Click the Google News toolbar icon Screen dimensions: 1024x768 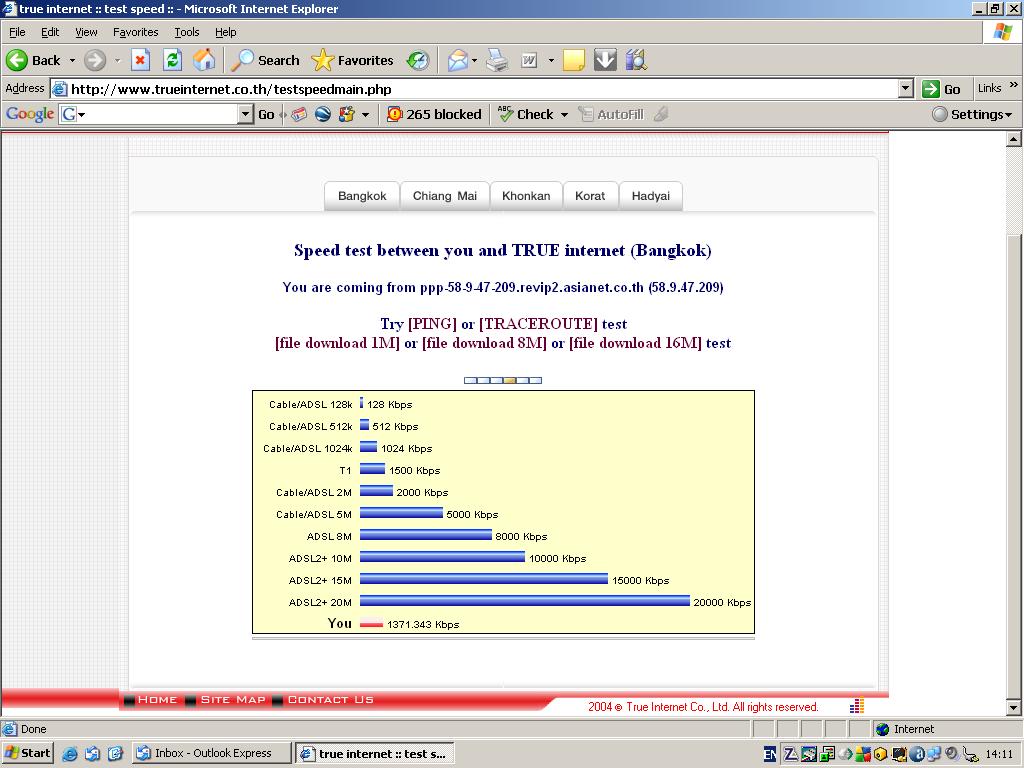click(x=299, y=115)
